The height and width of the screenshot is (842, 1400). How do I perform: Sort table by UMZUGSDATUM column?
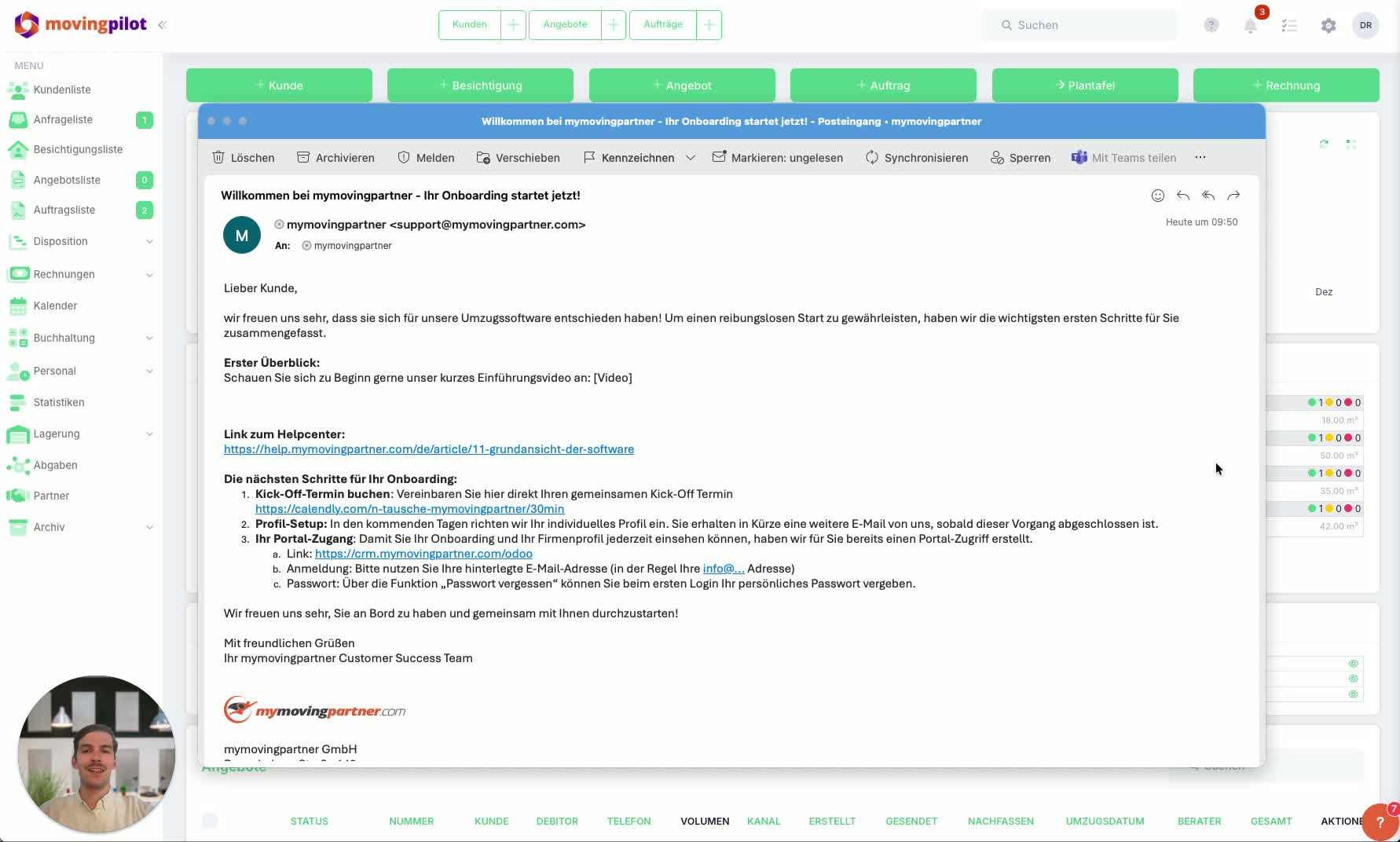(1105, 822)
